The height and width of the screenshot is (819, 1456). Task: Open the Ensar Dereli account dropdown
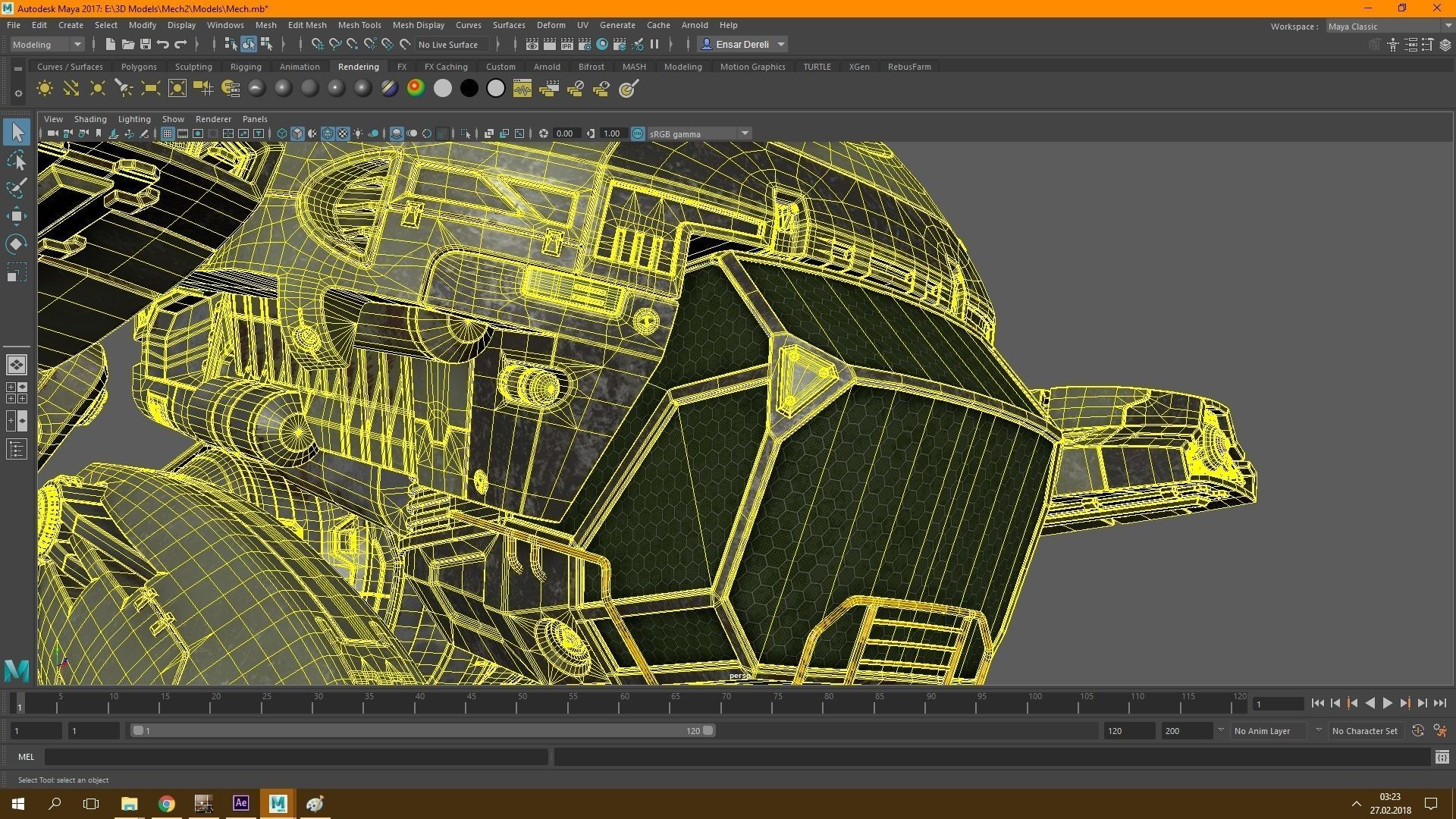743,45
